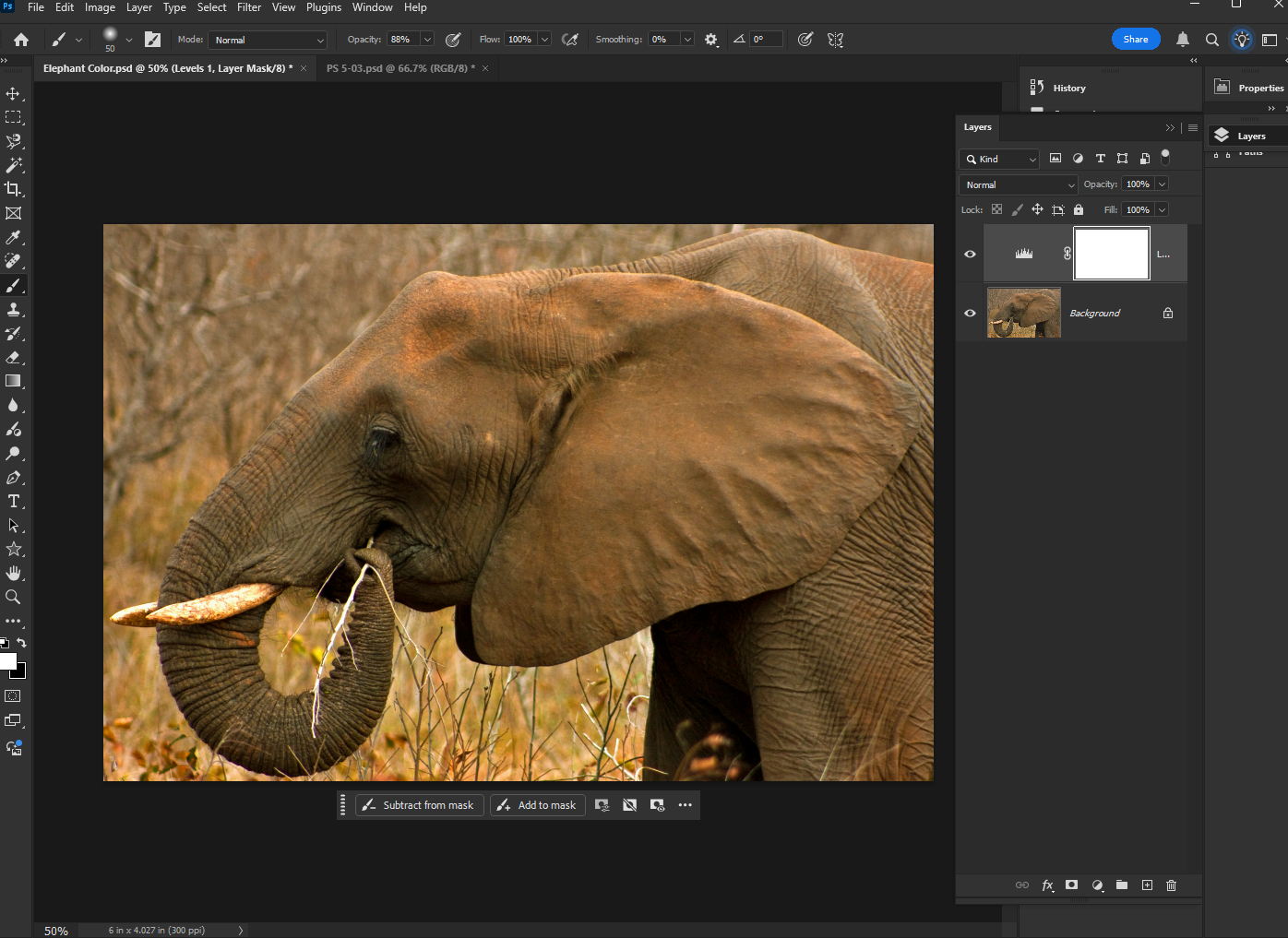Choose the Eyedropper tool
This screenshot has width=1288, height=938.
pos(13,238)
